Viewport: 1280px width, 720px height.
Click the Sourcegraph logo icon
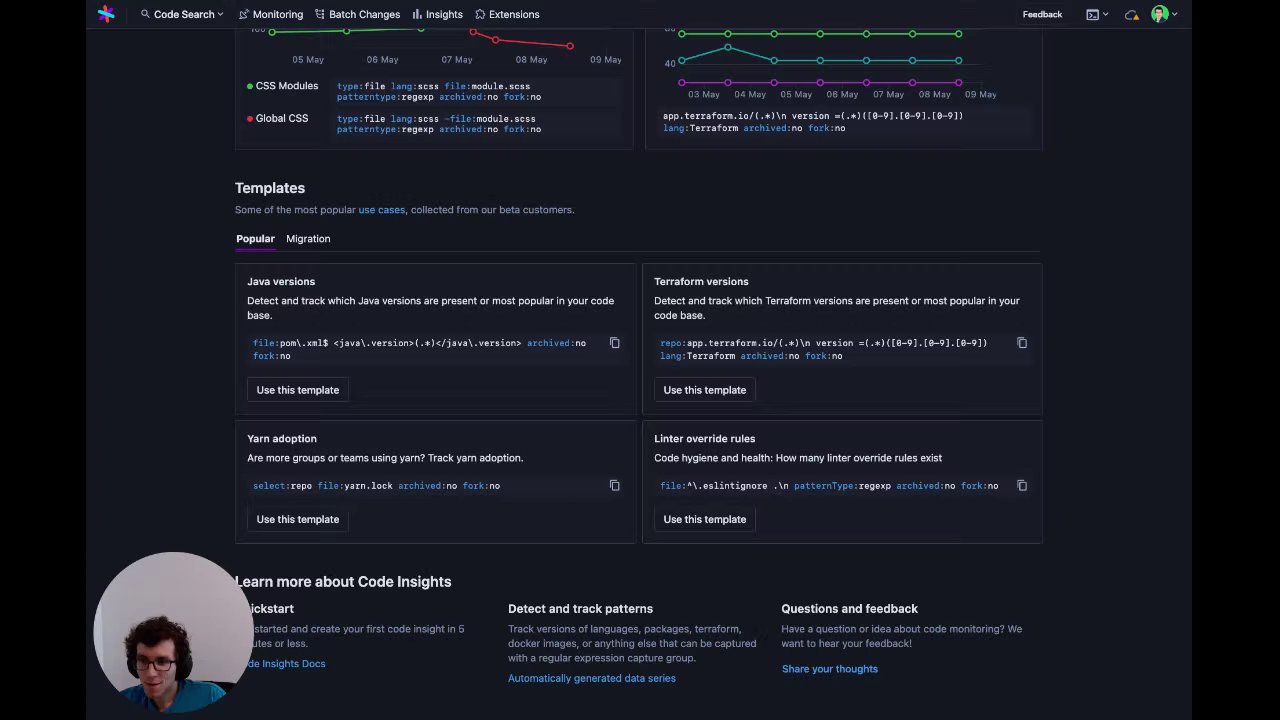106,14
